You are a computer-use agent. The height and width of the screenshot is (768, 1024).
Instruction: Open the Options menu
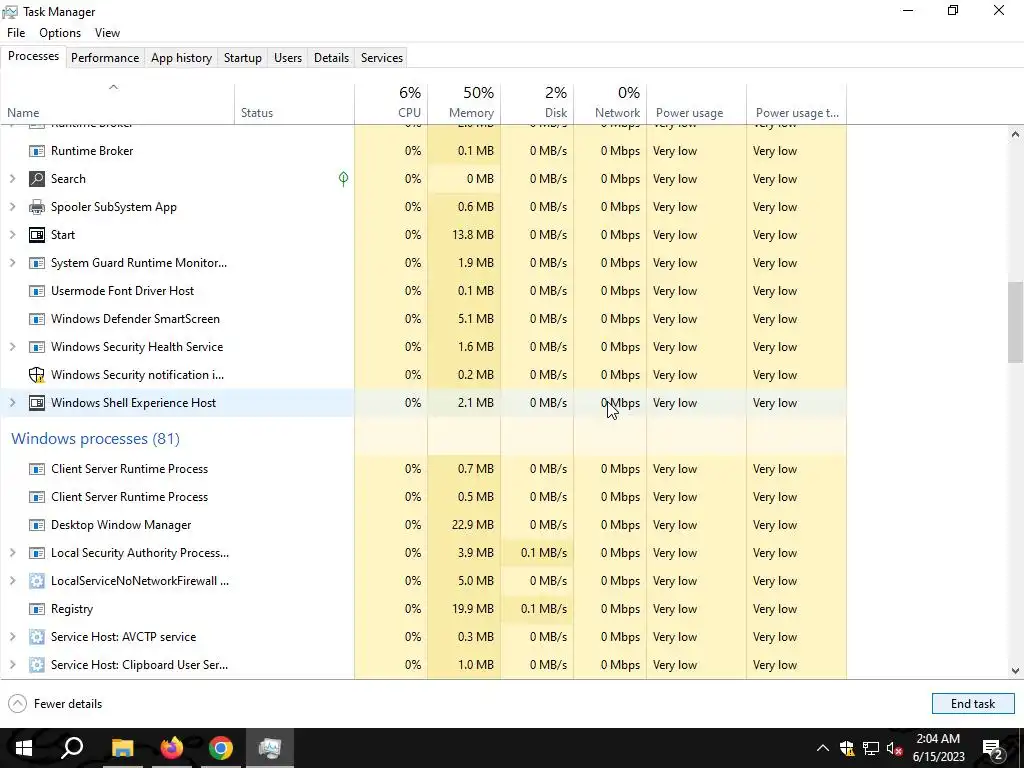pos(60,33)
